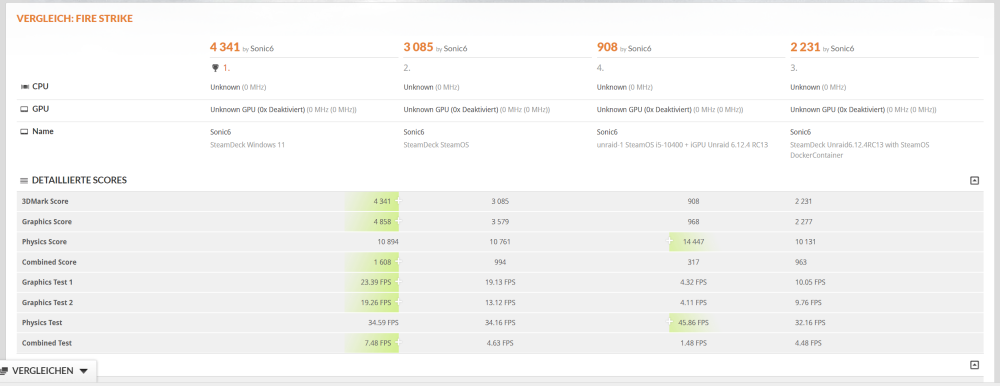
Task: Click the CPU chip icon
Action: coord(24,87)
